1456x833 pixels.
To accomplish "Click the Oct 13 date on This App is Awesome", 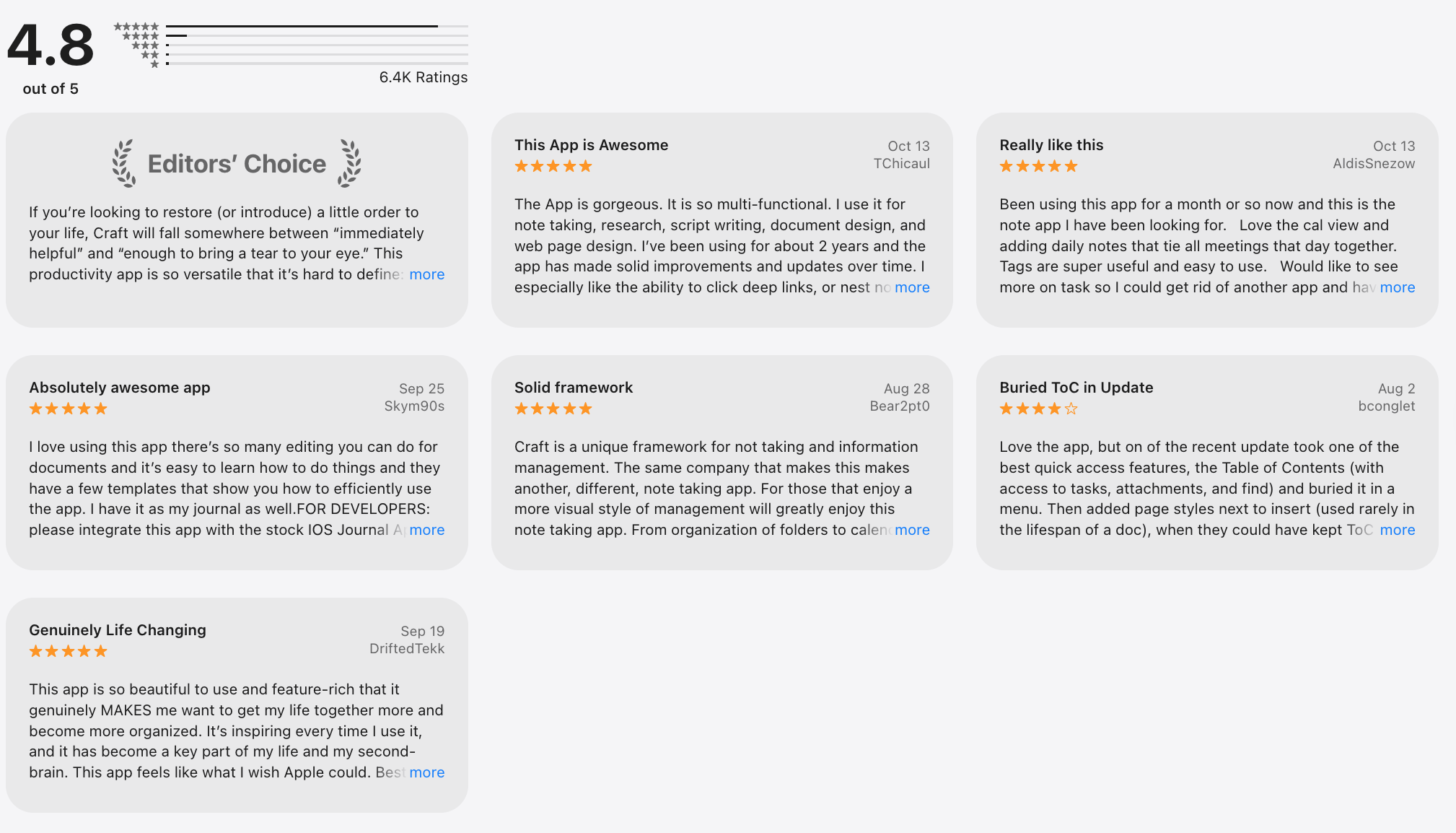I will 910,145.
